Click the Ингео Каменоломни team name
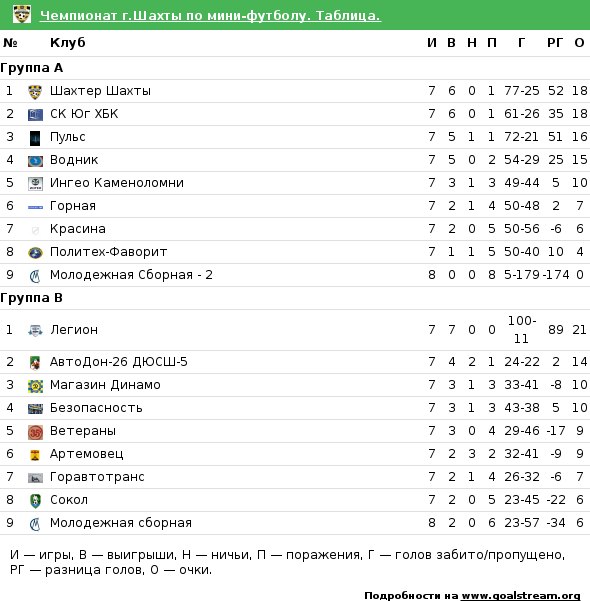Image resolution: width=590 pixels, height=601 pixels. (117, 183)
